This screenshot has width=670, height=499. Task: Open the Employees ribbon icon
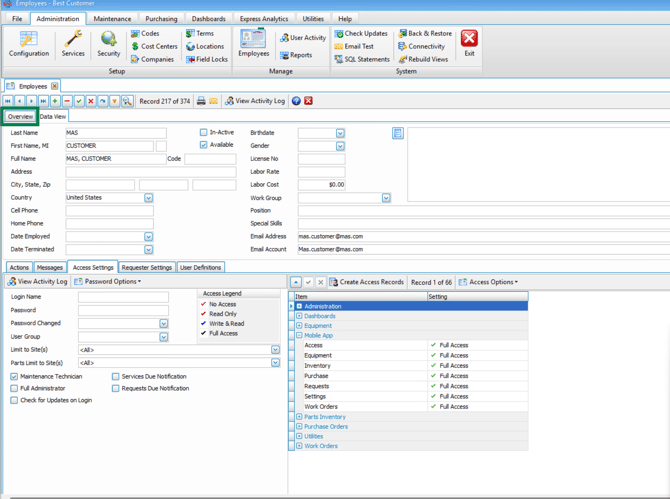coord(253,43)
